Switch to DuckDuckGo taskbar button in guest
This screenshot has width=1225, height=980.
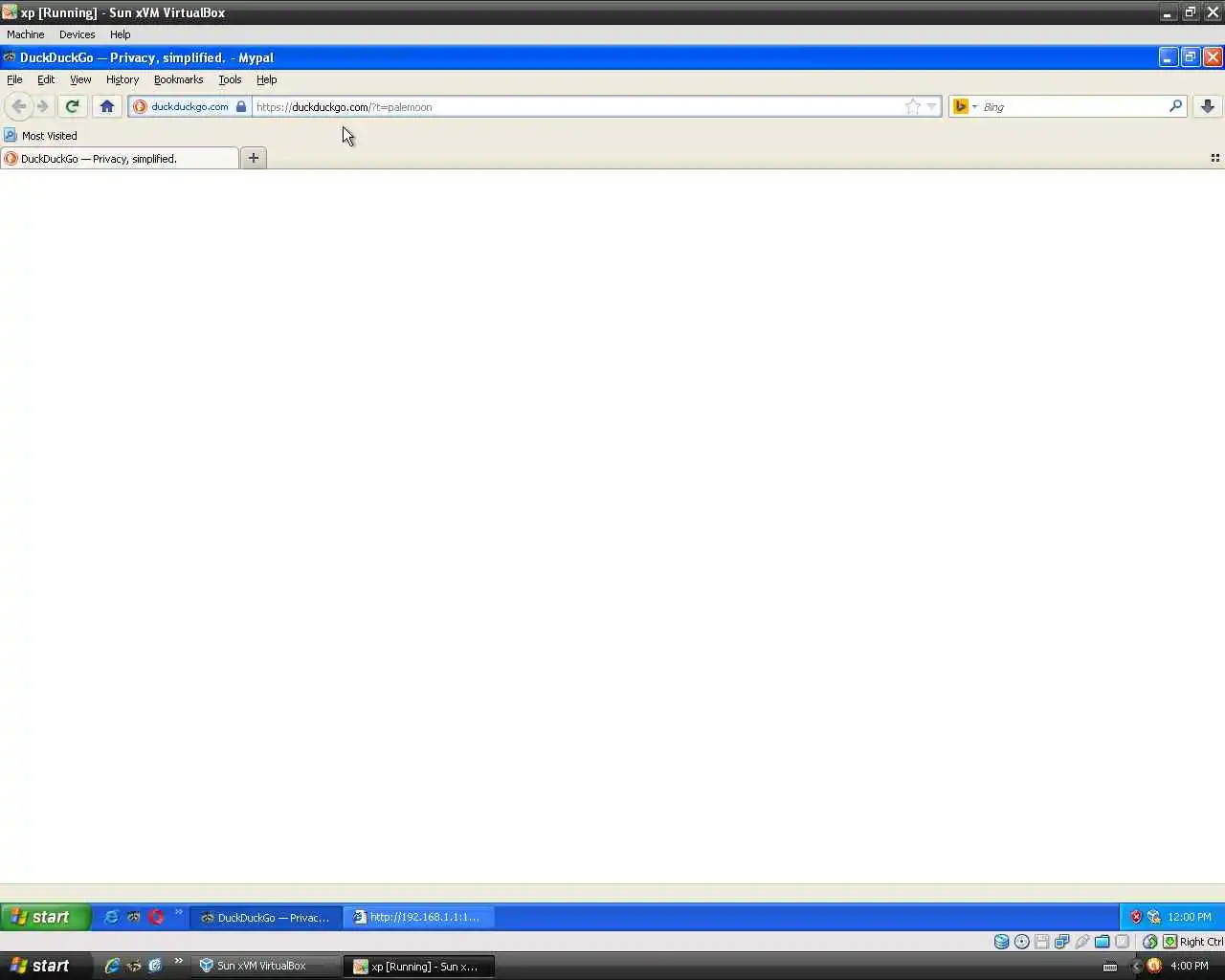click(x=266, y=917)
